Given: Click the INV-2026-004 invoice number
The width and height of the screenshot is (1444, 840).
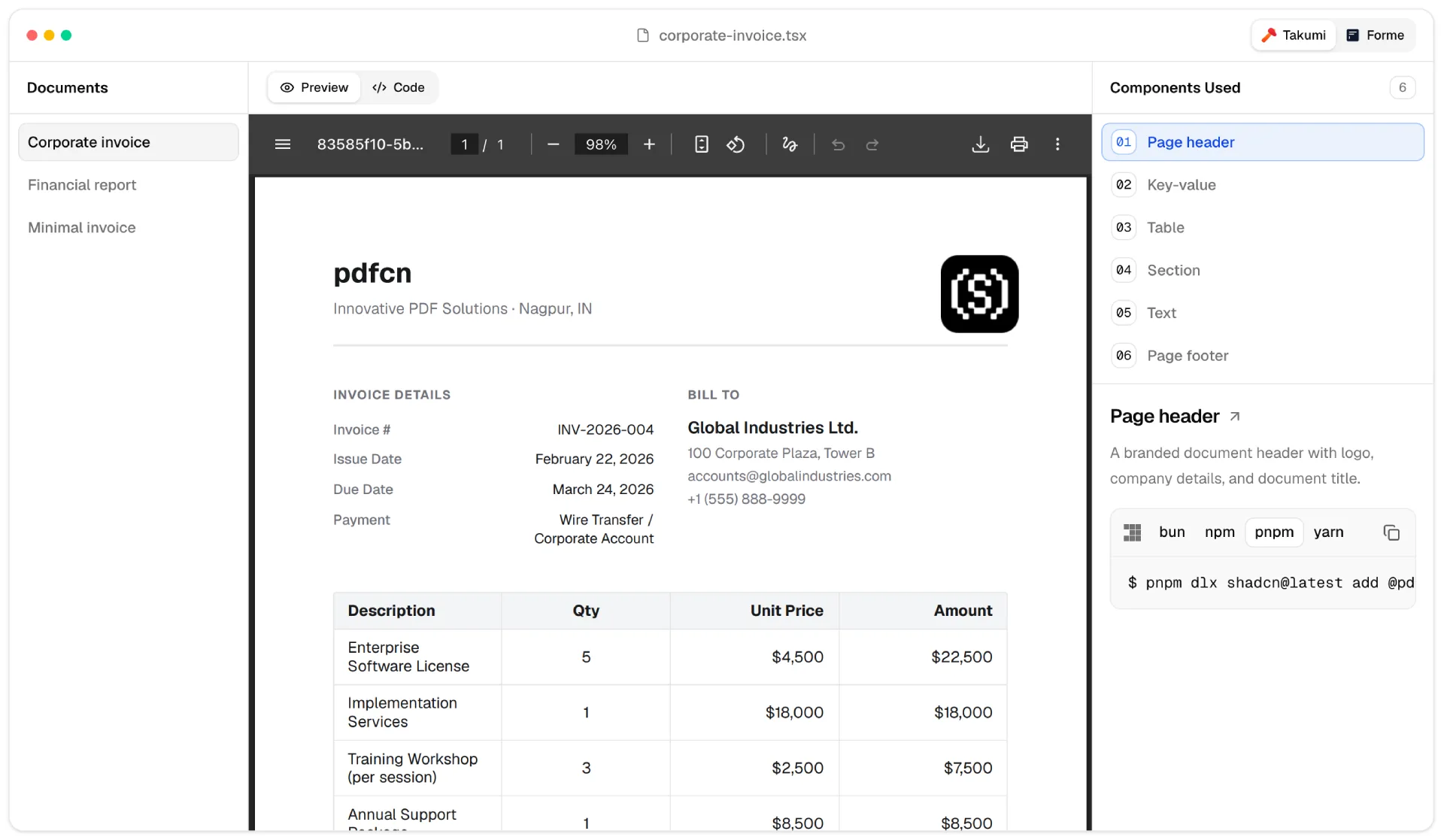Looking at the screenshot, I should click(x=605, y=429).
